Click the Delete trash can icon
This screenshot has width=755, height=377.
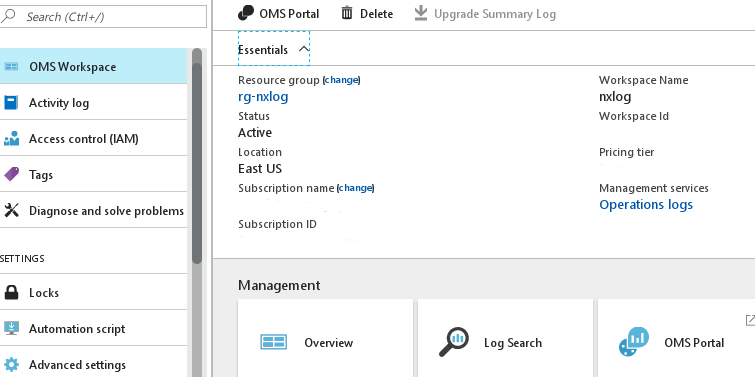(x=347, y=13)
